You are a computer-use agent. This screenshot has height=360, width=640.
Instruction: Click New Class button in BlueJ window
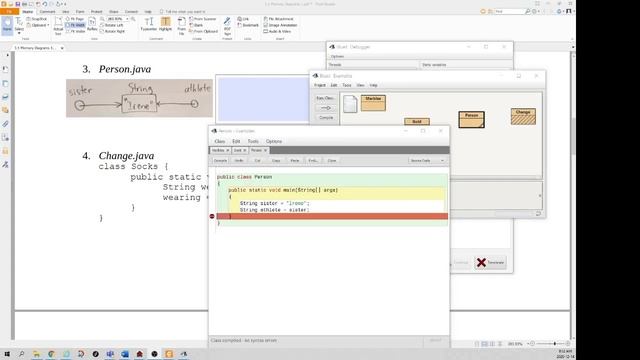click(326, 98)
